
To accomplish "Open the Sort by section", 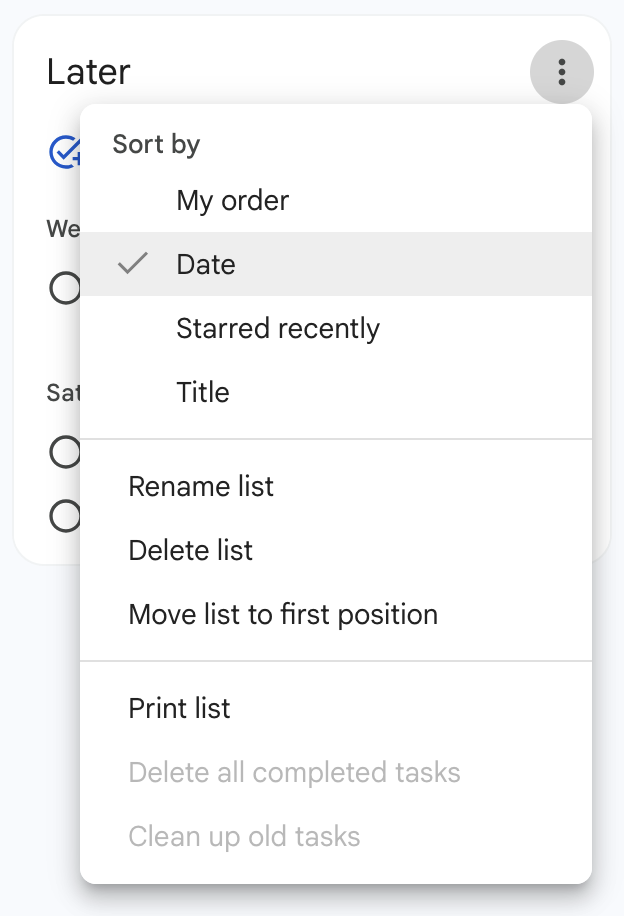I will [x=156, y=144].
